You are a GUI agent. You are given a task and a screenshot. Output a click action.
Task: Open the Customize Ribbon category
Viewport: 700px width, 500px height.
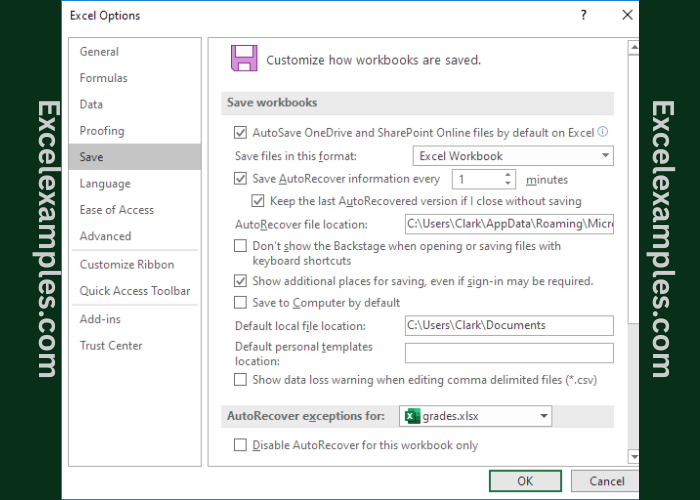point(127,265)
